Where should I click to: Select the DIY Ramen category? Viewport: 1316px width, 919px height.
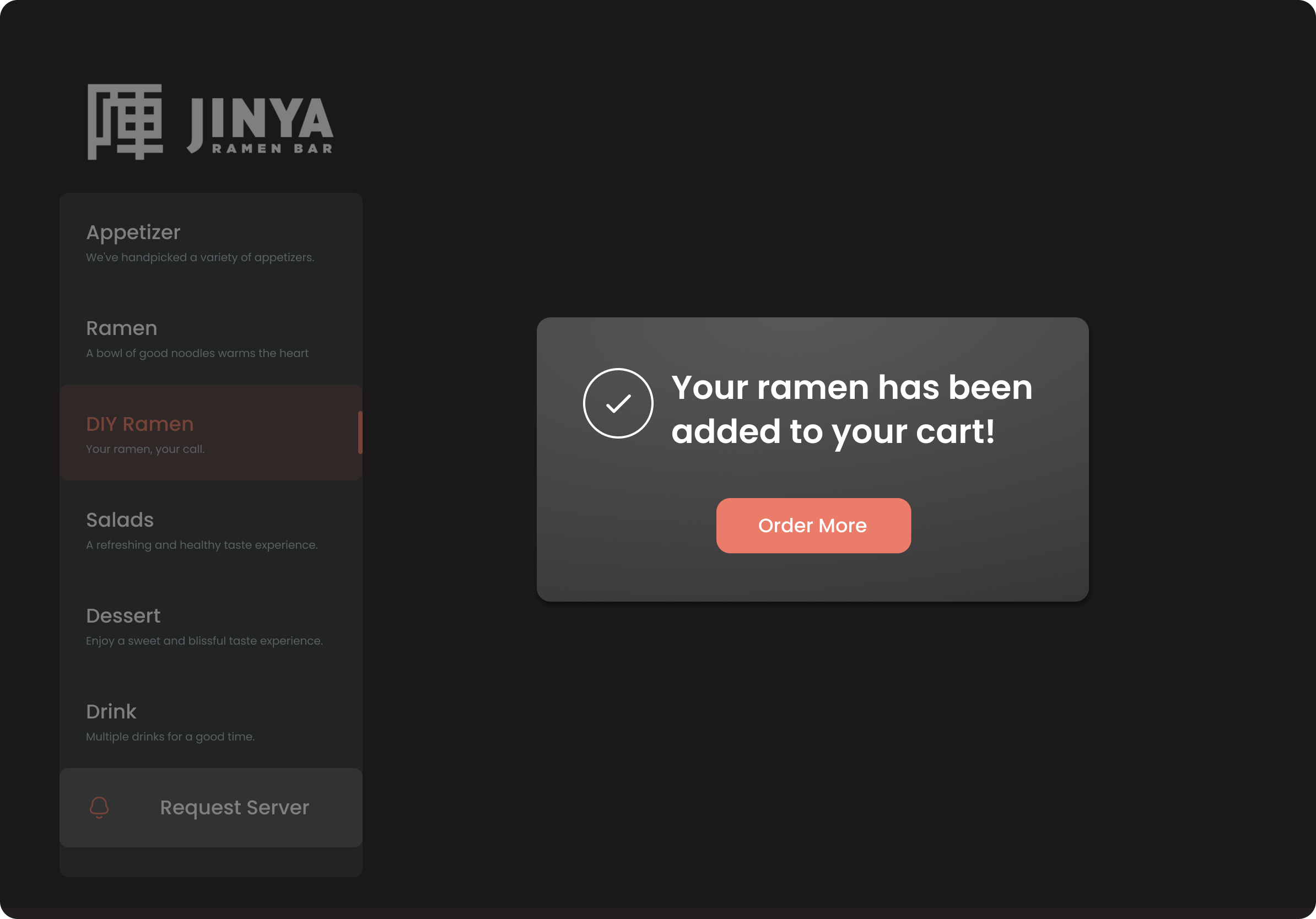211,433
